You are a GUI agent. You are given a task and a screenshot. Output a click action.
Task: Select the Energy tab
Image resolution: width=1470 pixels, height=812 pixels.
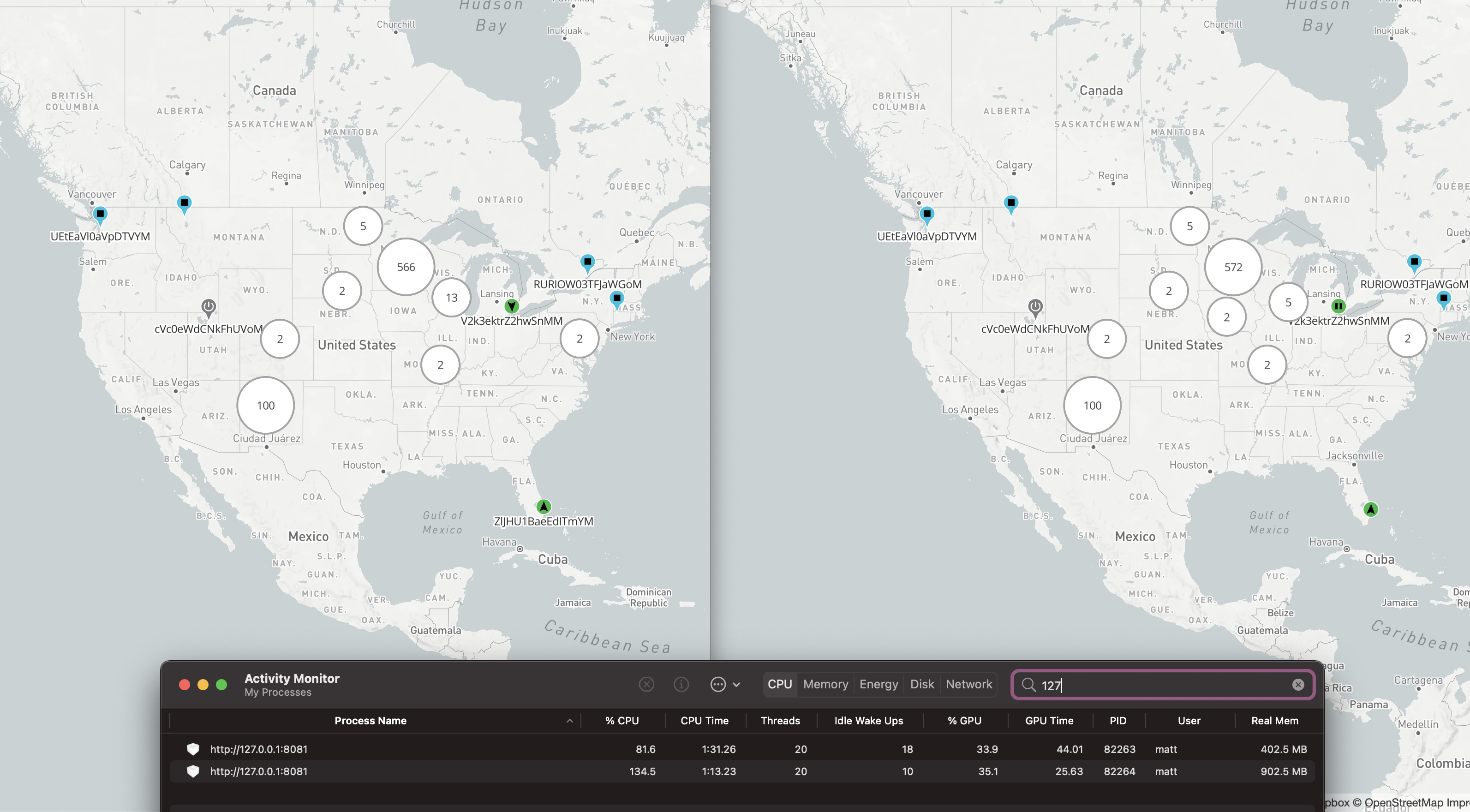[878, 684]
